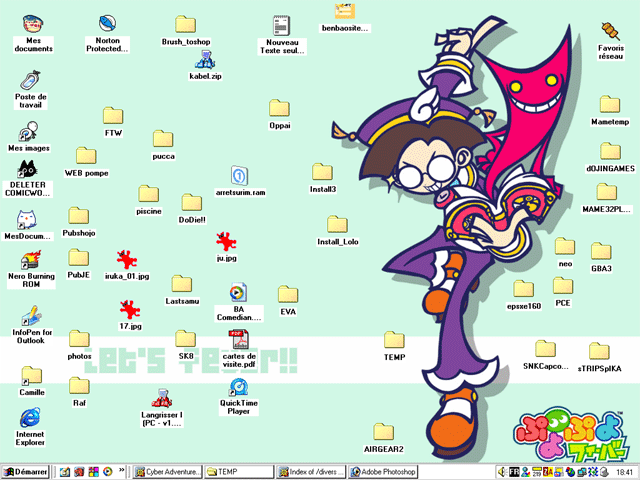Open the SK8 folder

tap(186, 340)
